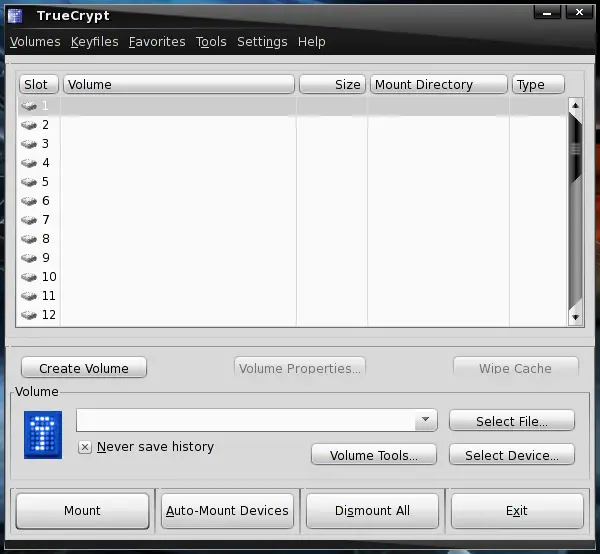The height and width of the screenshot is (554, 600).
Task: Sort by the Size column header
Action: (x=333, y=84)
